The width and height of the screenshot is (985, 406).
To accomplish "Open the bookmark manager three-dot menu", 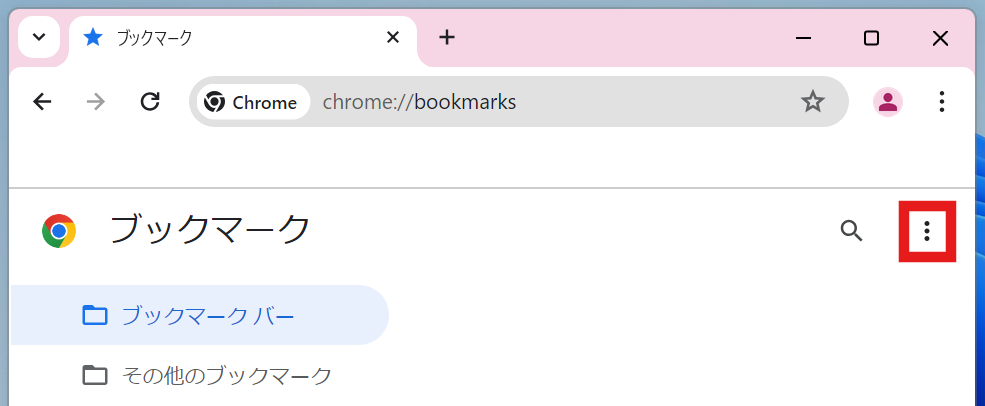I will [x=927, y=231].
